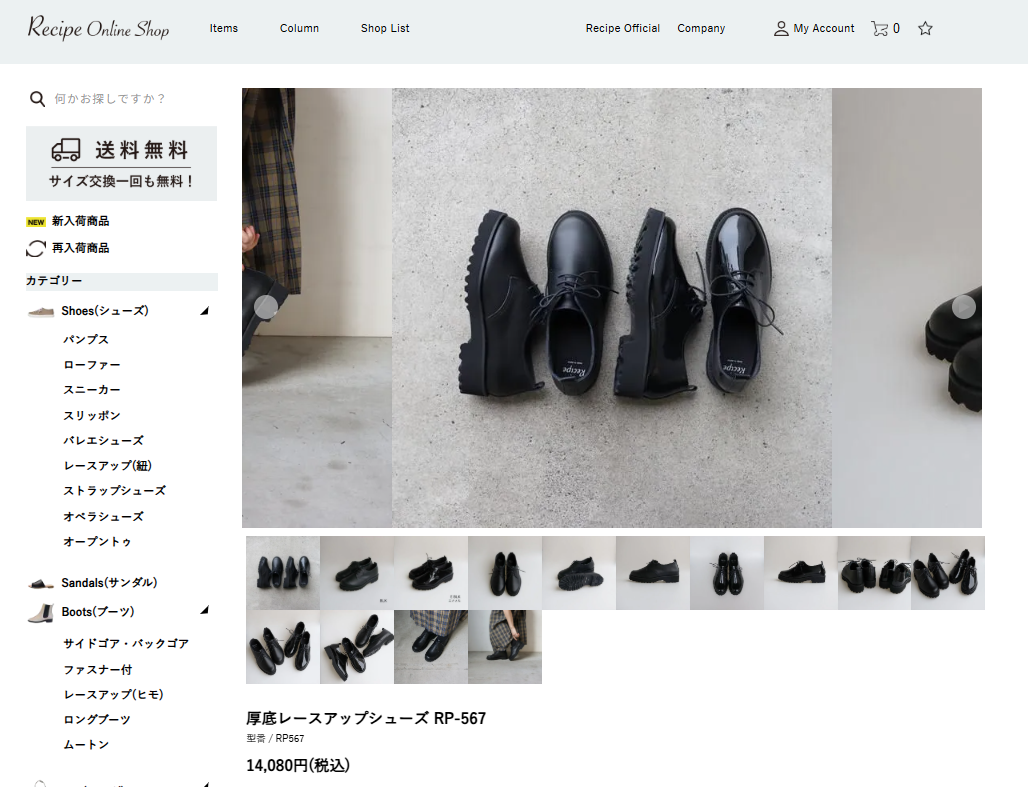The image size is (1028, 787).
Task: Click the main product slide image
Action: tap(612, 308)
